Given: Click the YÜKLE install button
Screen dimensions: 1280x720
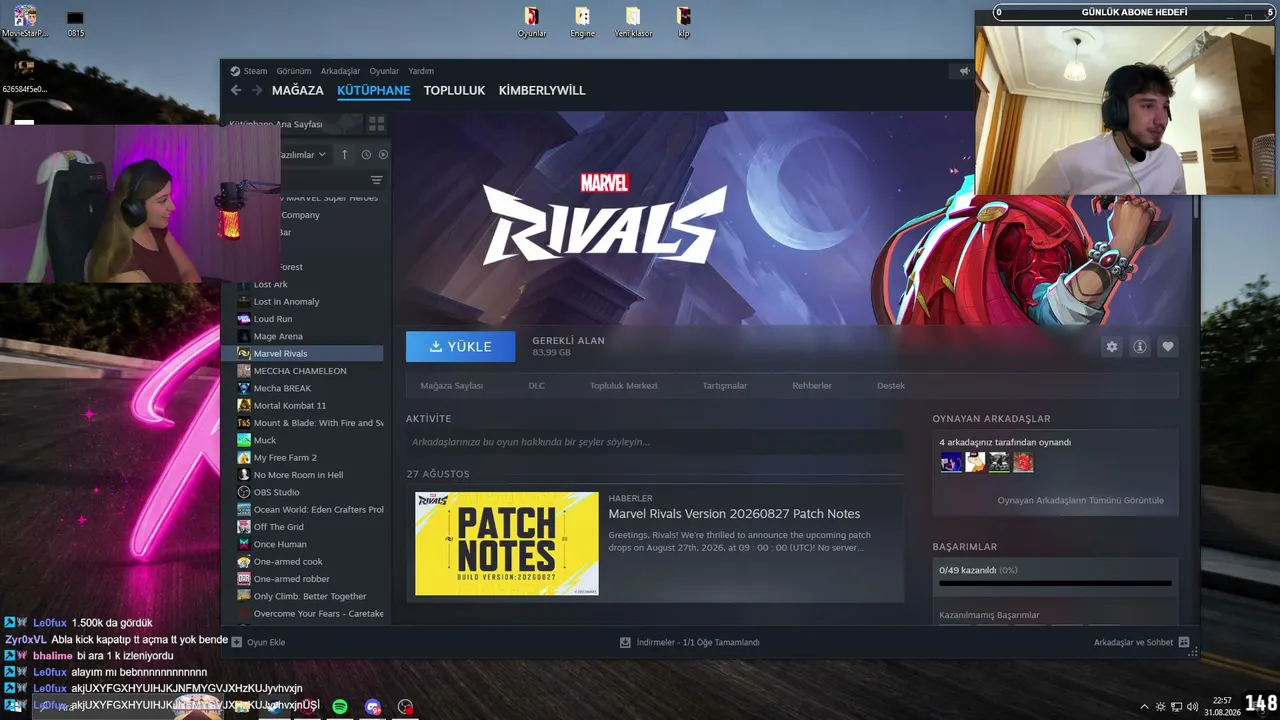Looking at the screenshot, I should pos(461,347).
